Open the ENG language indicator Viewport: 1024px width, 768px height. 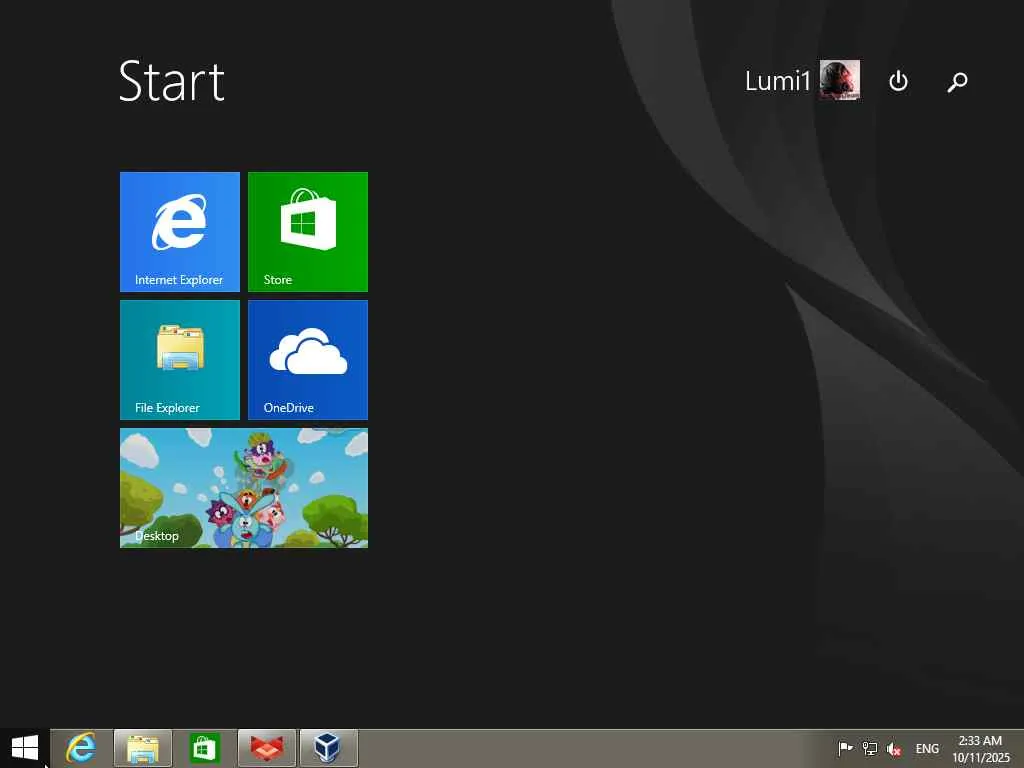[927, 748]
